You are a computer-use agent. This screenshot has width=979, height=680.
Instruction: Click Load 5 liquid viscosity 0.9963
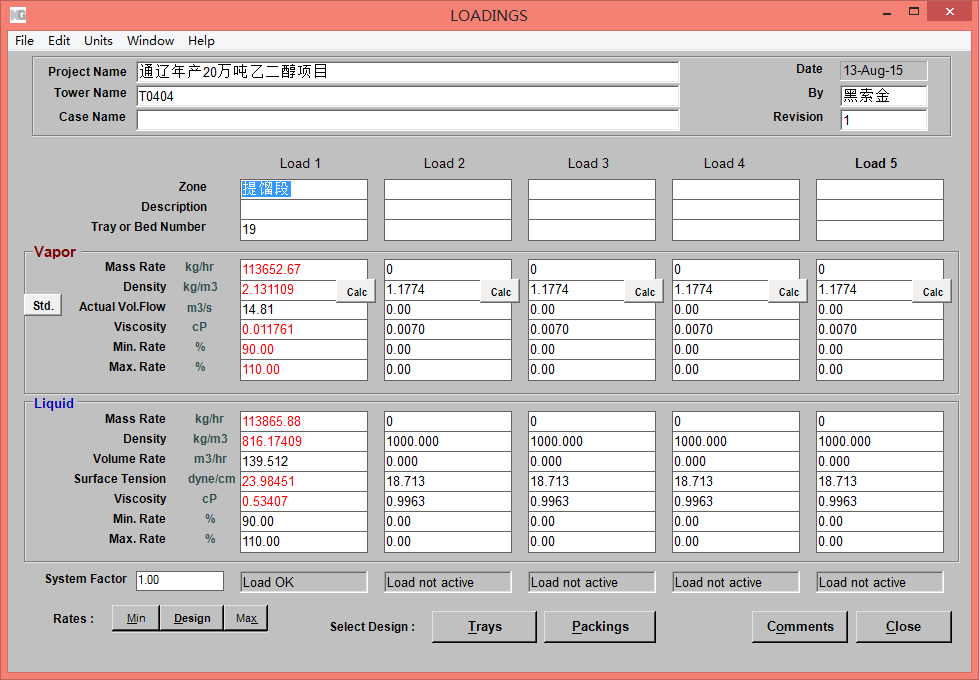[x=880, y=501]
